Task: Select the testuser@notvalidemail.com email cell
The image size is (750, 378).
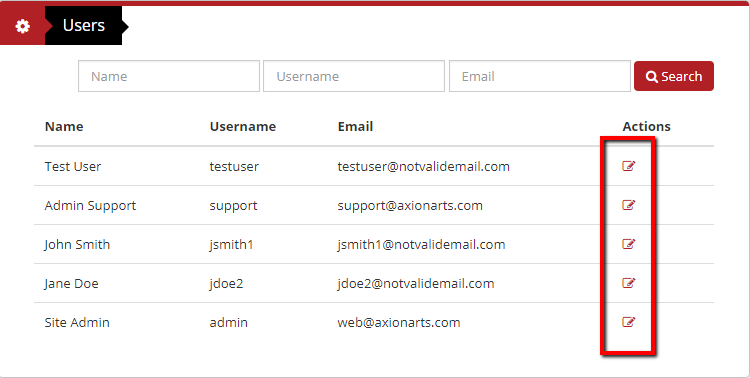Action: (423, 167)
